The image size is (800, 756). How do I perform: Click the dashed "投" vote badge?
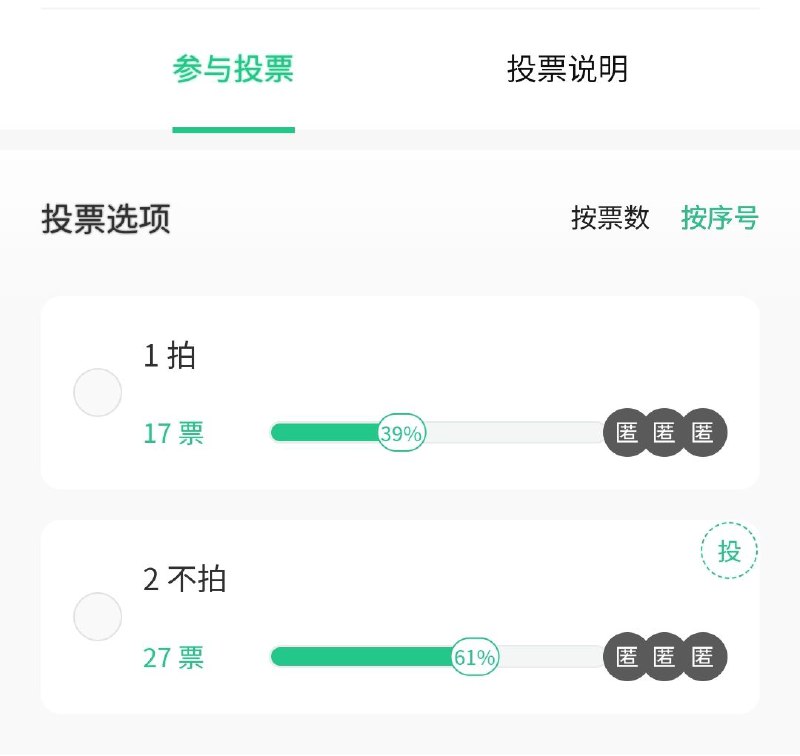pyautogui.click(x=731, y=551)
